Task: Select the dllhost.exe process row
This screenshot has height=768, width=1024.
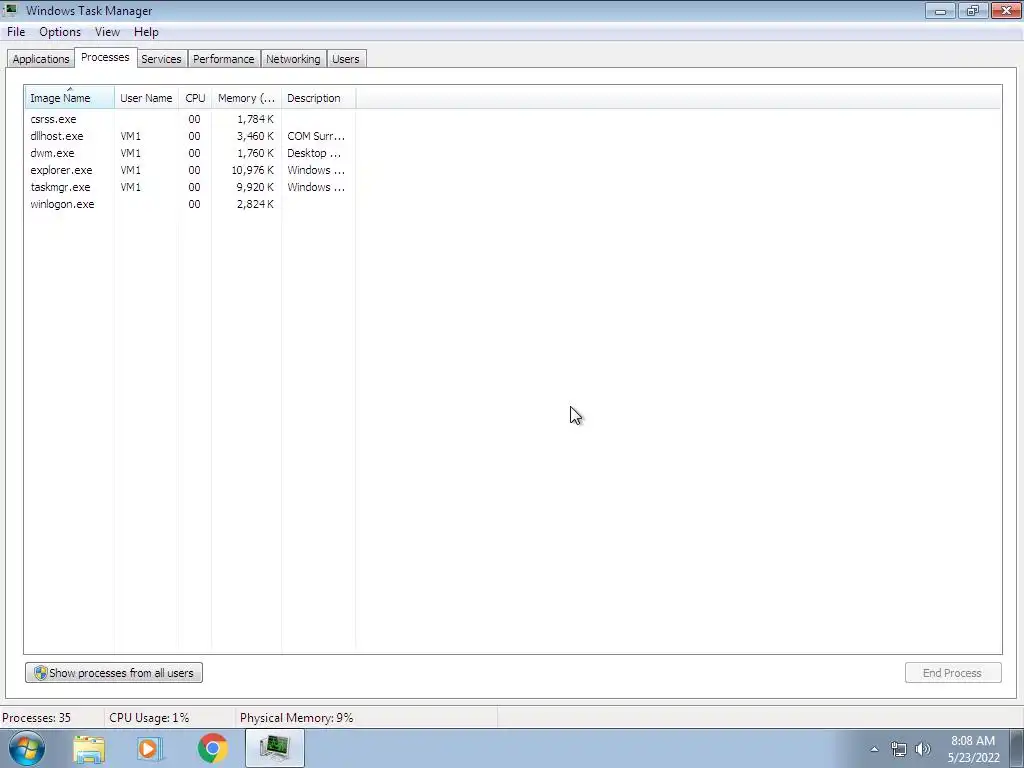Action: coord(190,136)
